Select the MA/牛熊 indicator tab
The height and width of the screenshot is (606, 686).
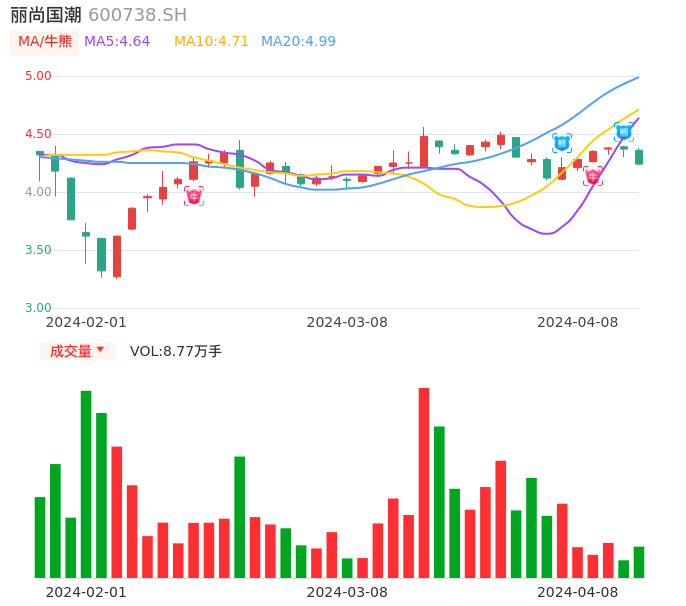pyautogui.click(x=45, y=41)
